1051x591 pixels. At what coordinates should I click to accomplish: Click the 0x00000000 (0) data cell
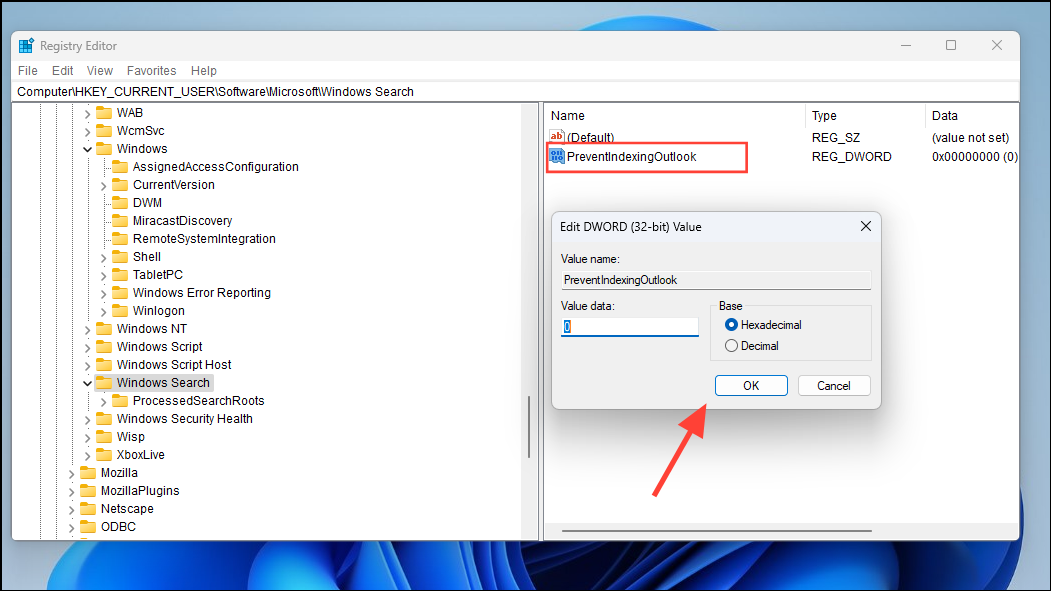coord(975,157)
